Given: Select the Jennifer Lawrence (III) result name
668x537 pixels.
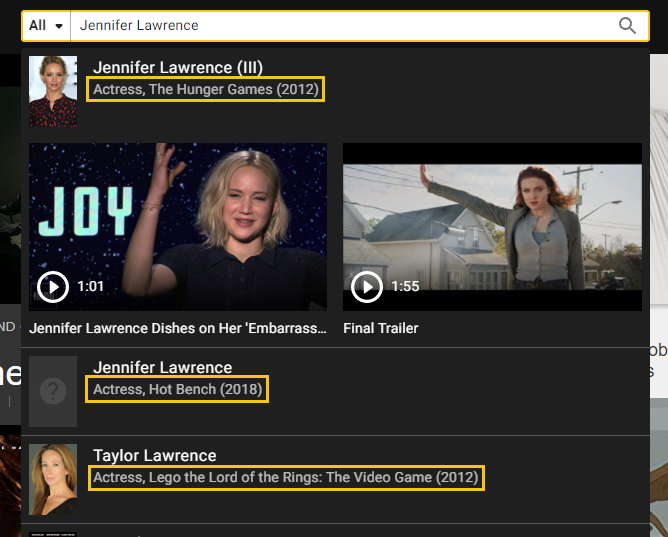Looking at the screenshot, I should [178, 68].
